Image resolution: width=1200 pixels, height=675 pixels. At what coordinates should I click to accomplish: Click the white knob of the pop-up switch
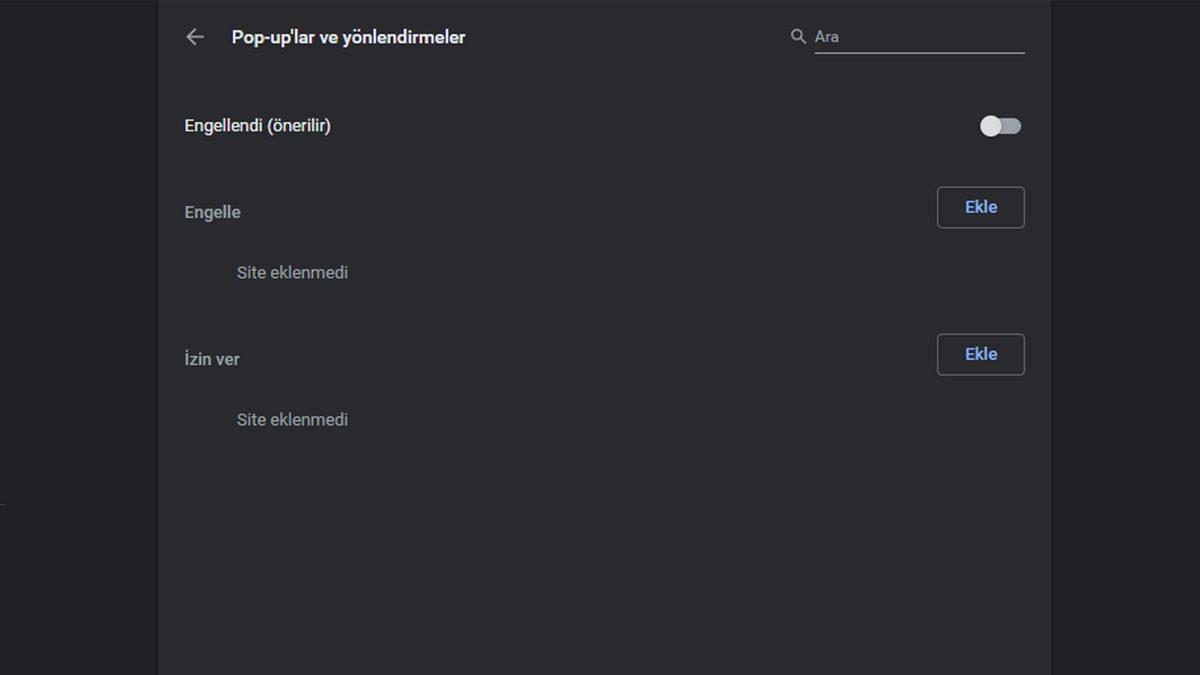click(991, 126)
